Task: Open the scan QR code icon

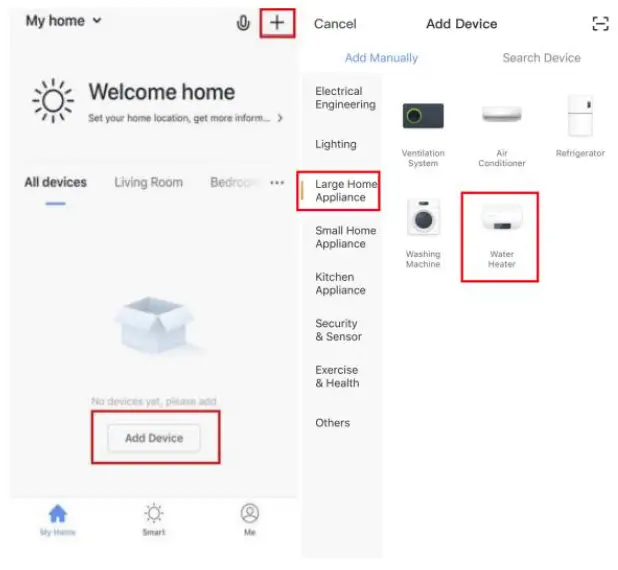Action: point(600,24)
